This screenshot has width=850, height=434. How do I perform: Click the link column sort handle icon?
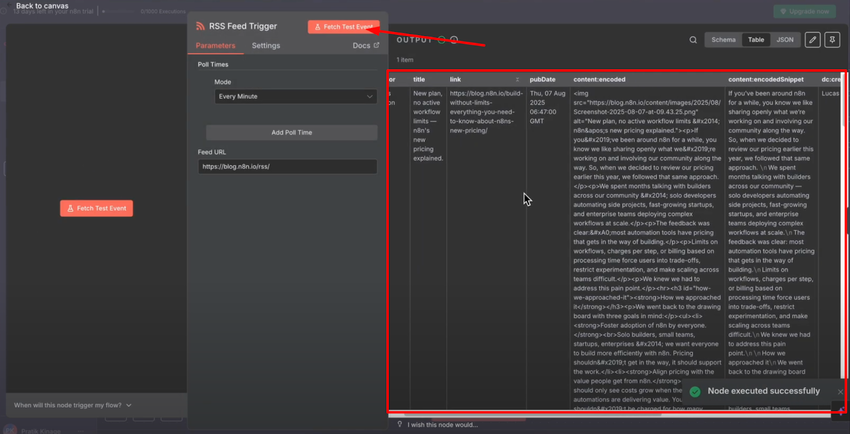517,80
